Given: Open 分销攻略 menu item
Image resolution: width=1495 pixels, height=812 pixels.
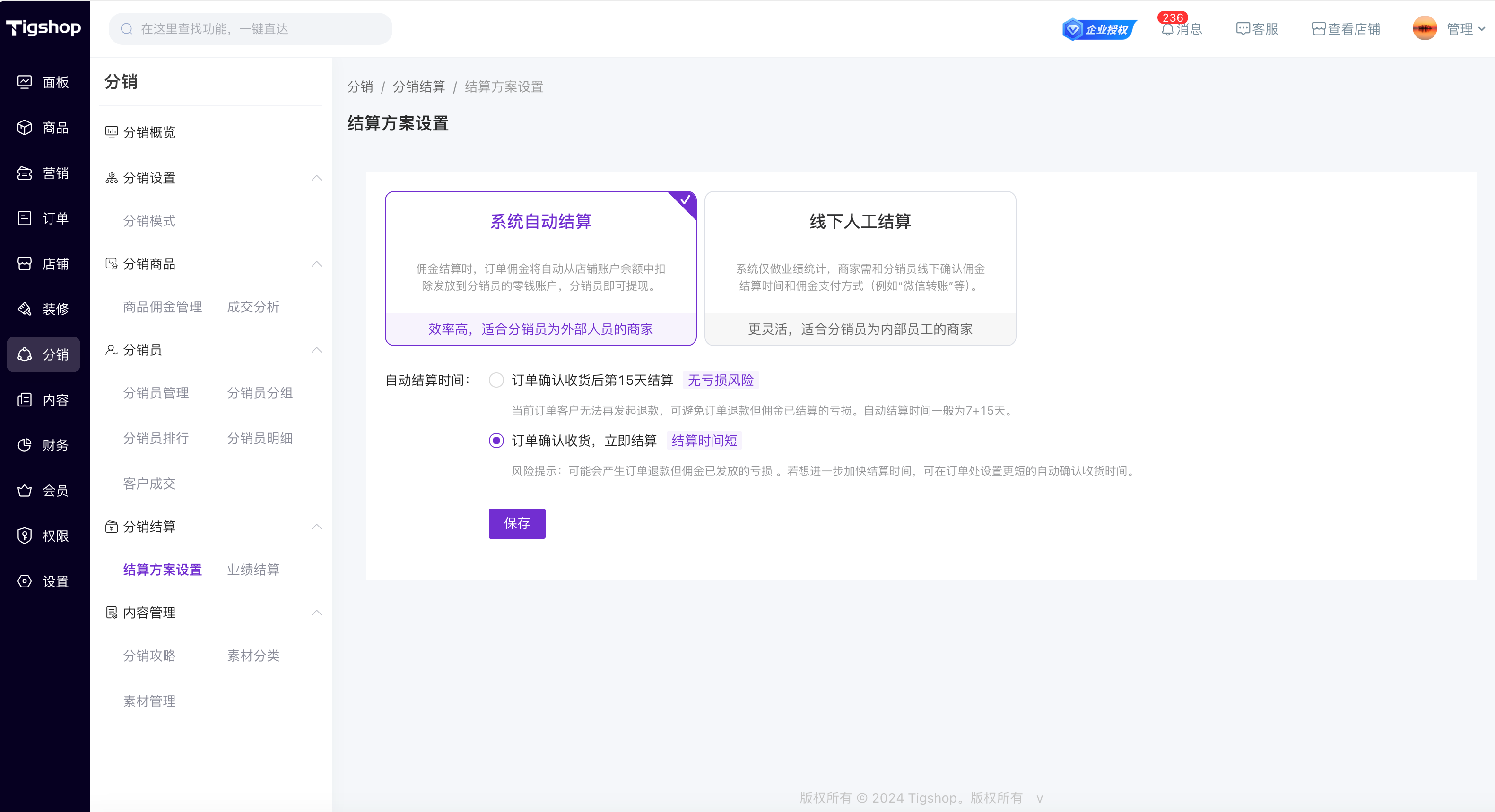Looking at the screenshot, I should [149, 656].
